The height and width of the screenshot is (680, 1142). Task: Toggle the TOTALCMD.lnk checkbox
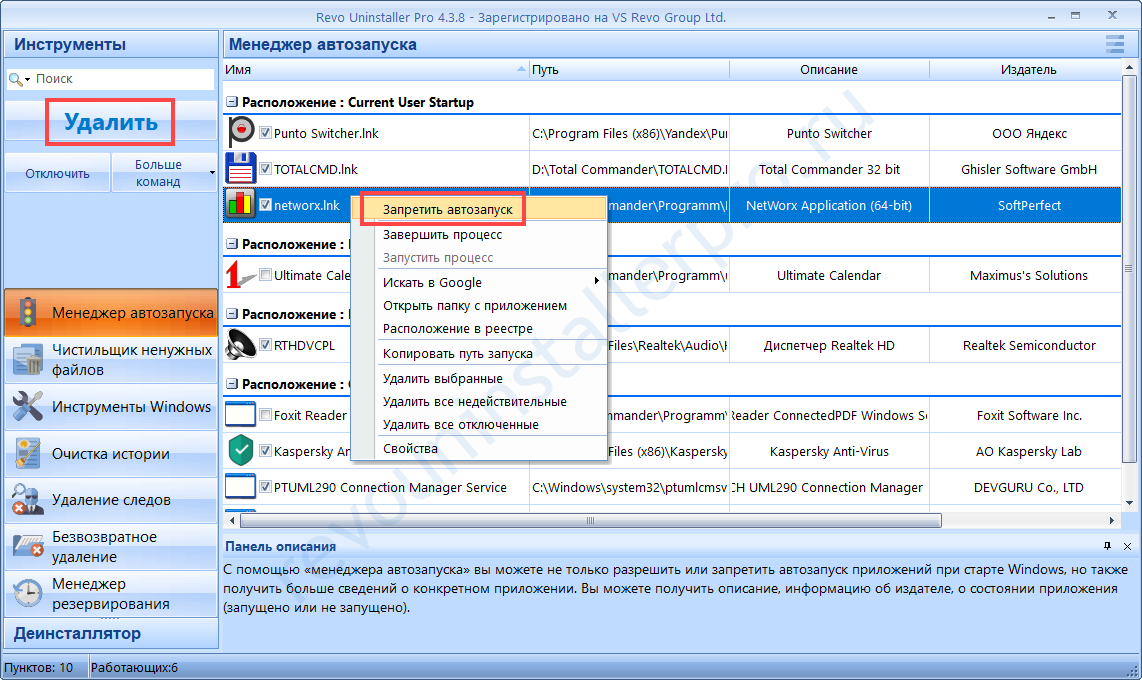pos(266,168)
